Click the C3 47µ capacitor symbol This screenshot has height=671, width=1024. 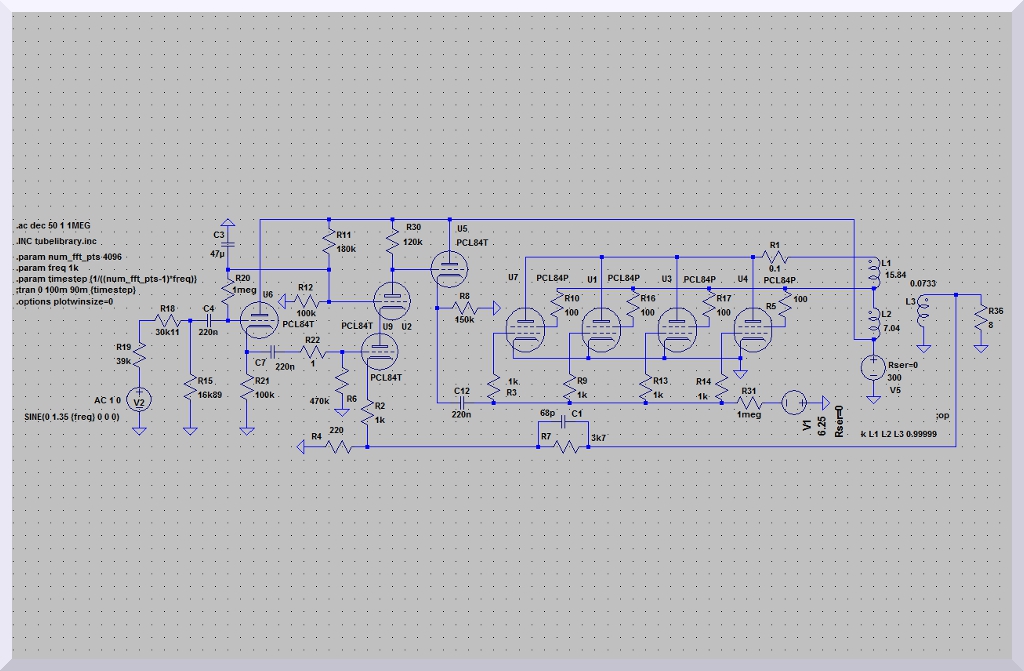tap(227, 243)
